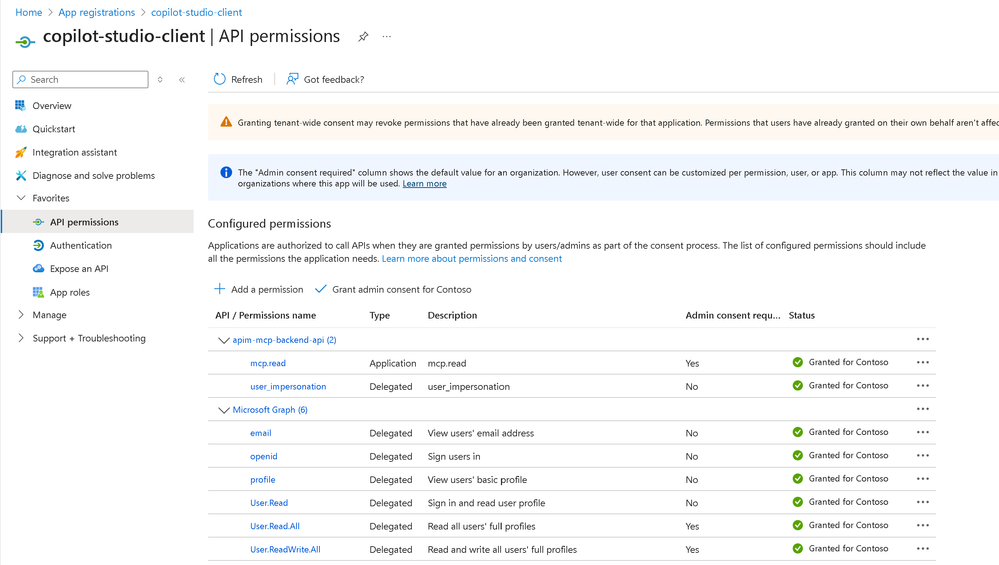Open Quickstart from the sidebar

coord(53,129)
